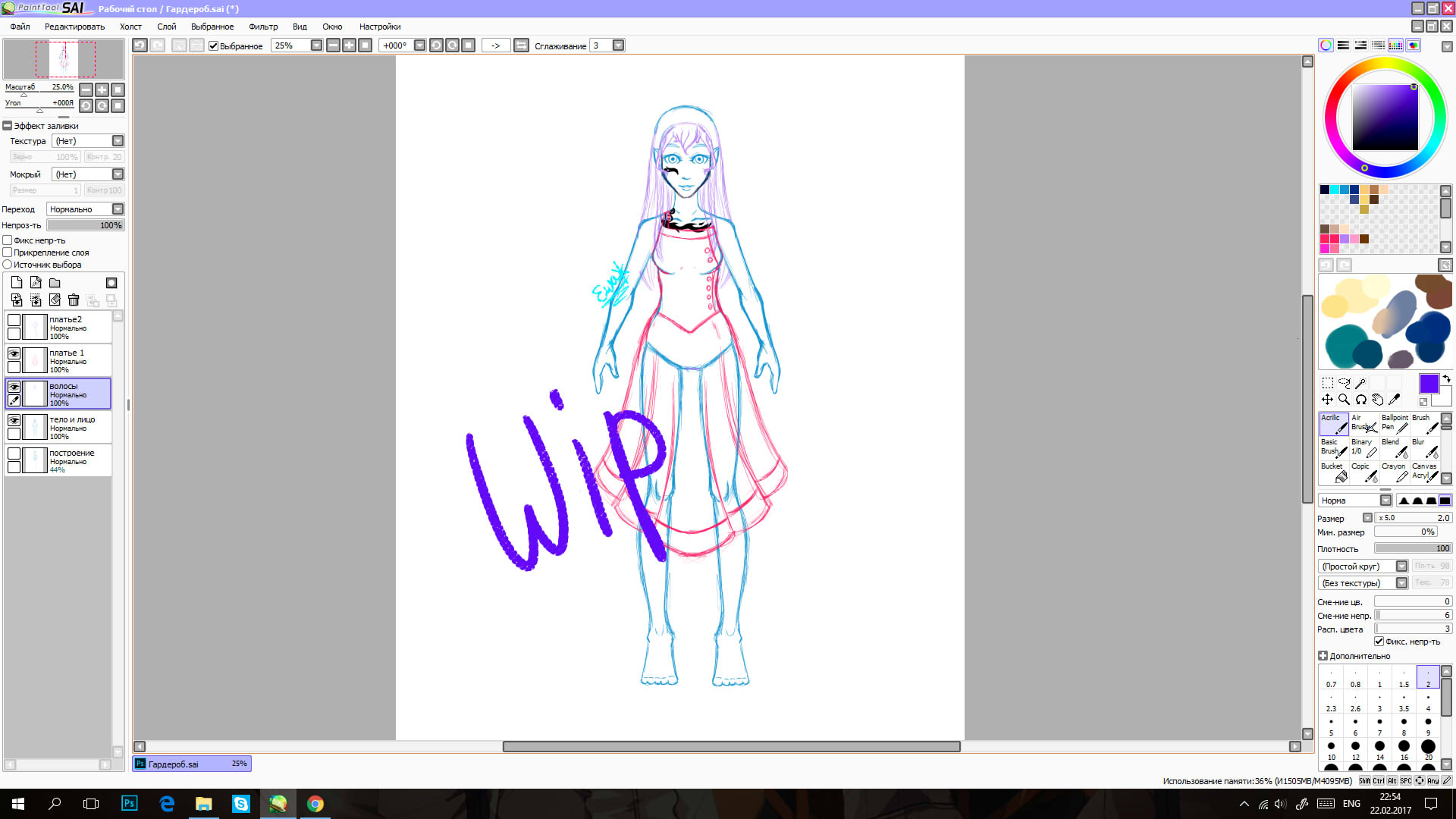This screenshot has width=1456, height=819.
Task: Select the flat brush edge shape
Action: pyautogui.click(x=1445, y=500)
